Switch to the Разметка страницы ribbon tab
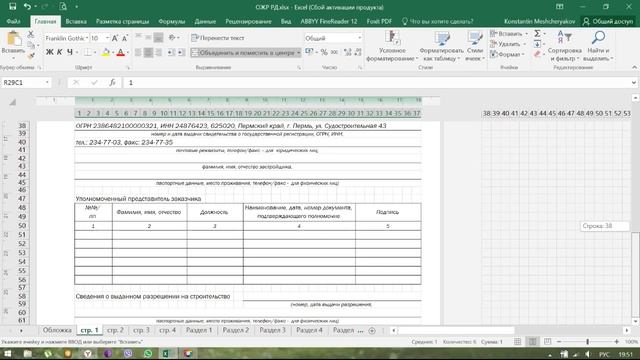This screenshot has height=360, width=640. point(122,21)
